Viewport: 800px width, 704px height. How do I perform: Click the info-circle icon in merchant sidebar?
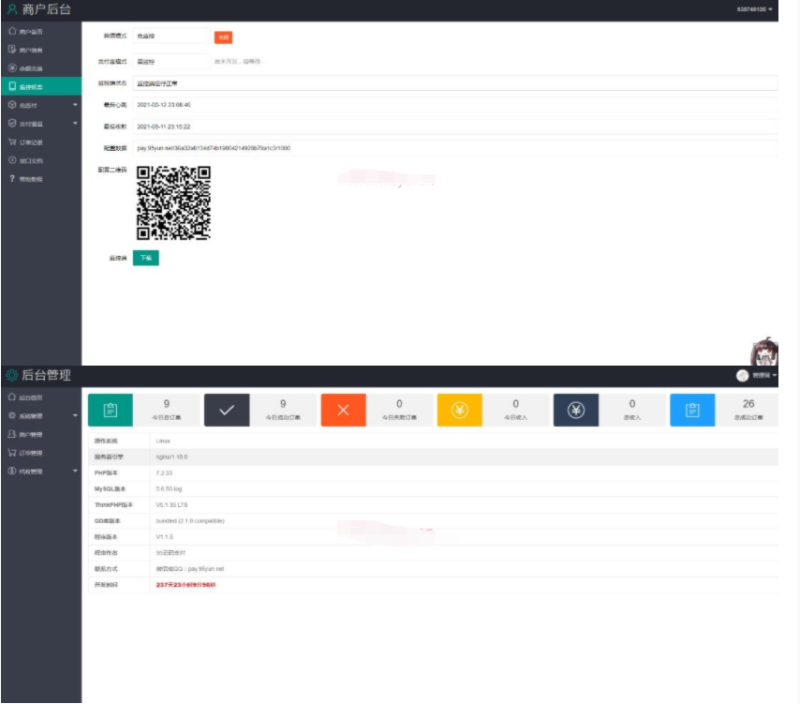tap(12, 160)
